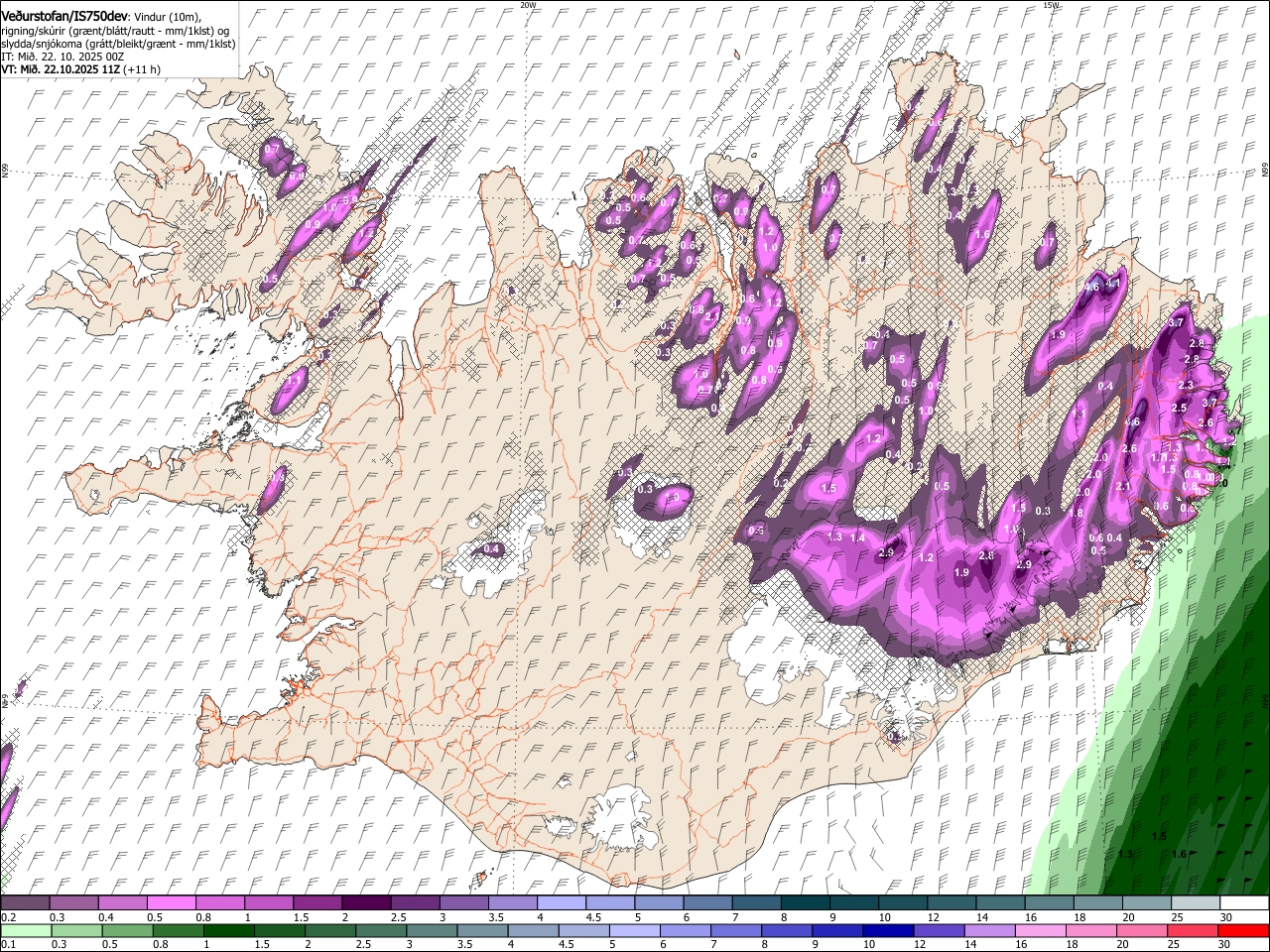Click the 'rigning/skúrir' description line
This screenshot has width=1270, height=952.
tap(114, 31)
